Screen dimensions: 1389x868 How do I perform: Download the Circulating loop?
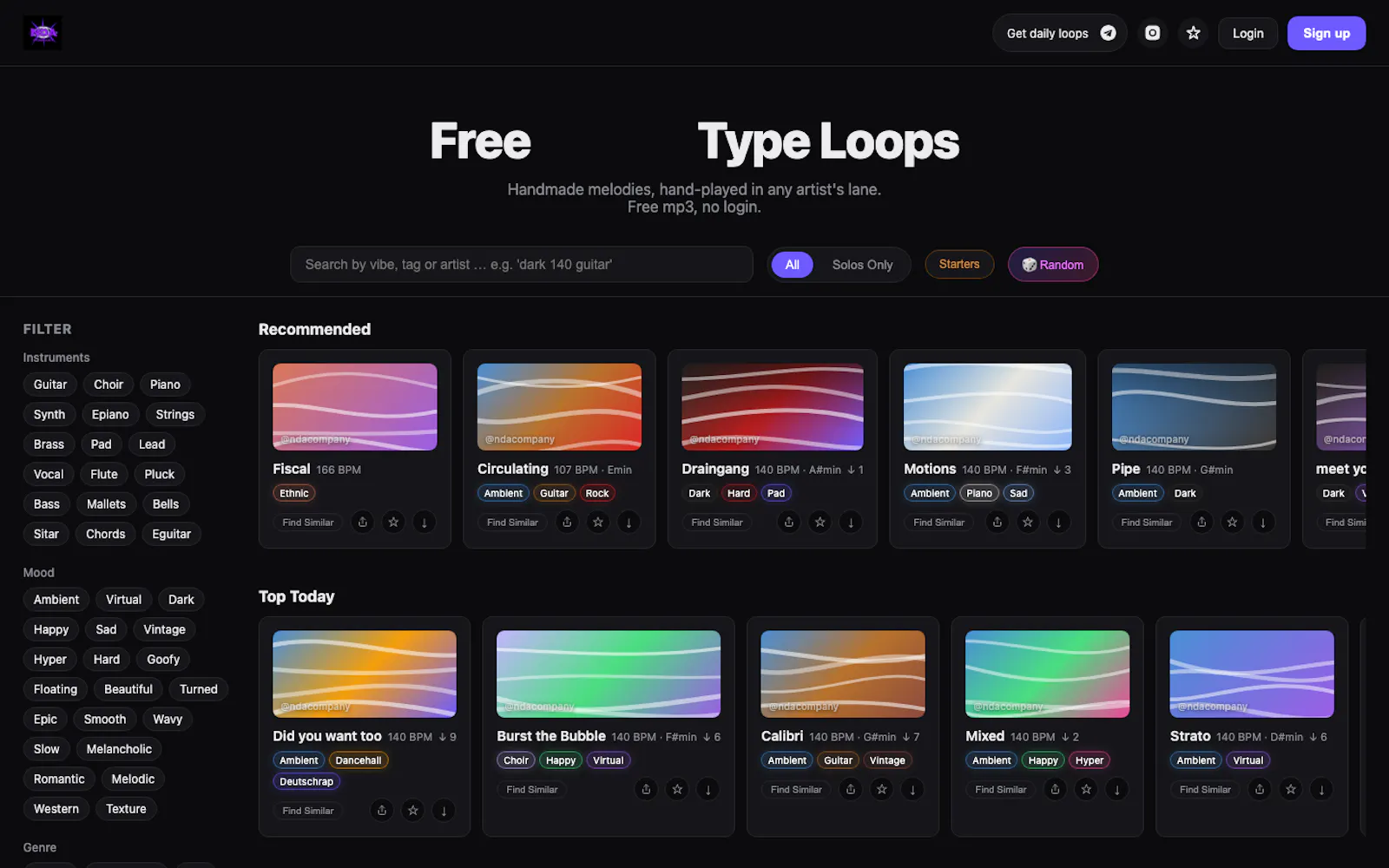[x=629, y=522]
